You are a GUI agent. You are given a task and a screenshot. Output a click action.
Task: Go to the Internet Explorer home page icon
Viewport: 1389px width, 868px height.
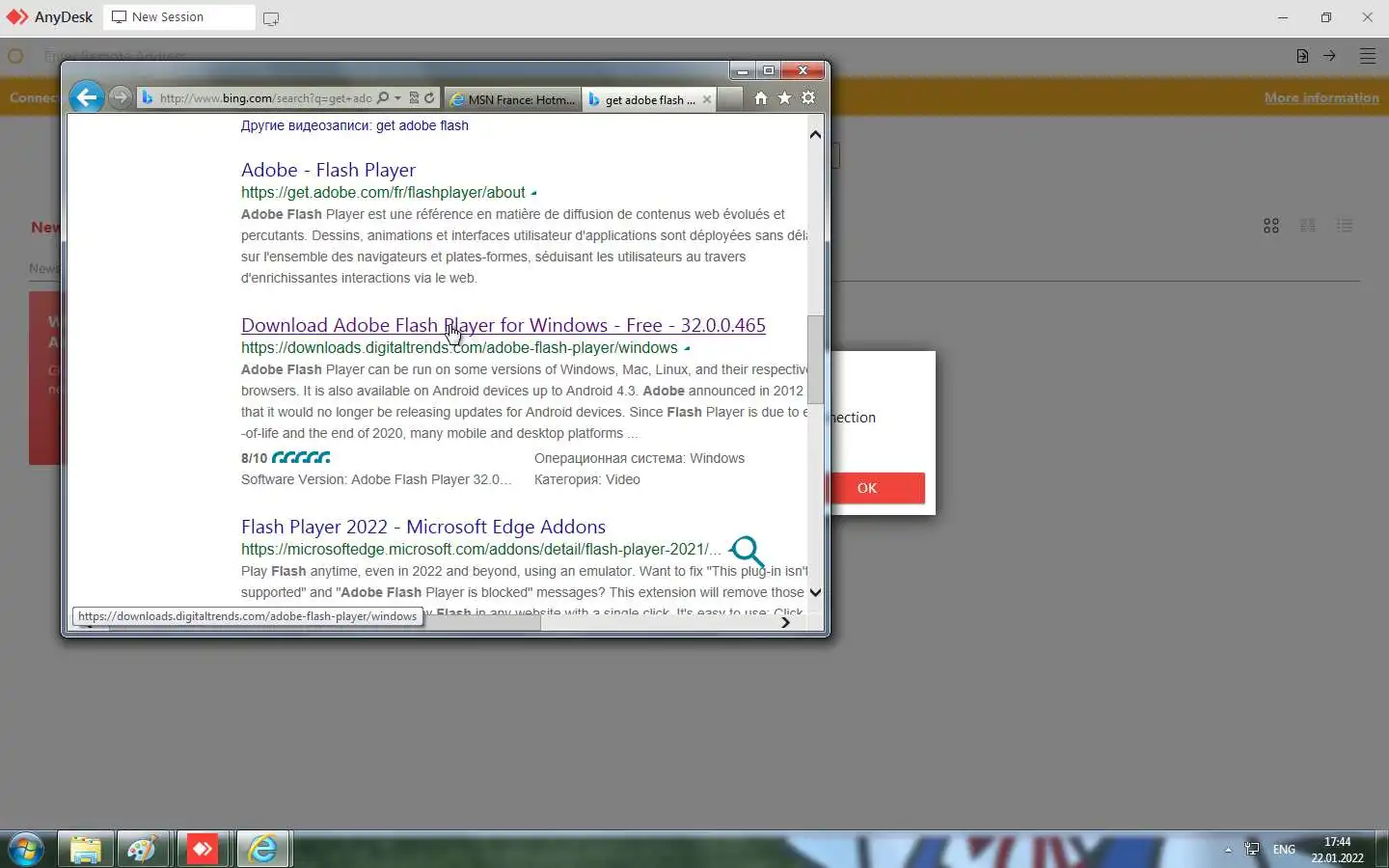[x=761, y=98]
